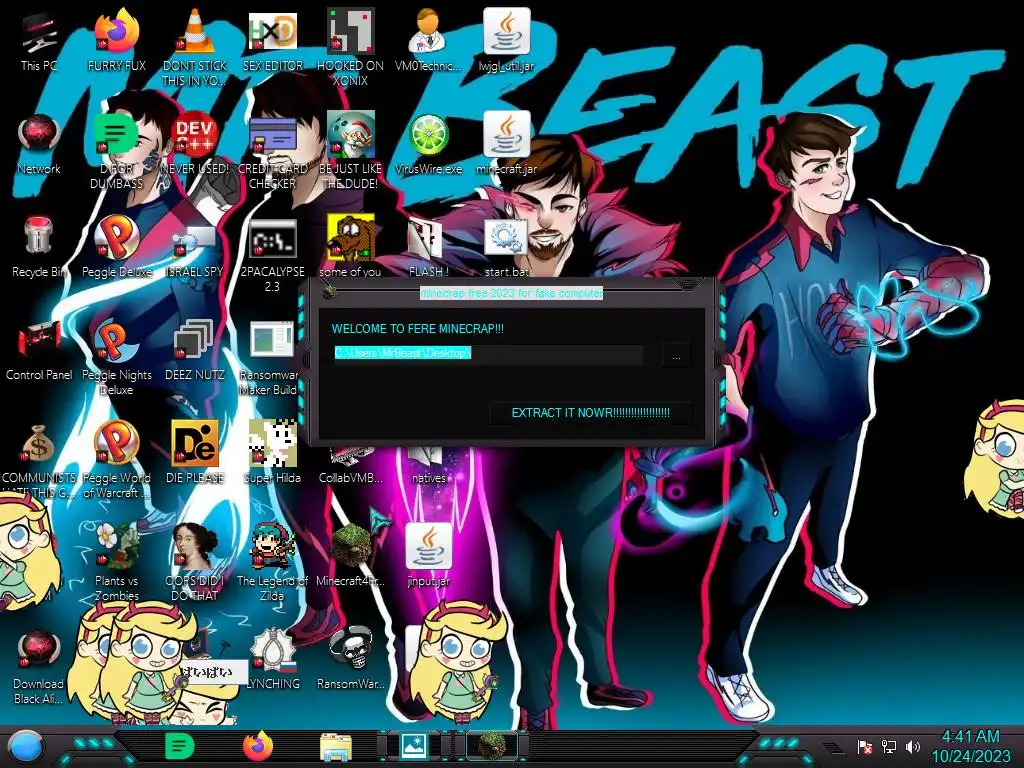The height and width of the screenshot is (768, 1024).
Task: Select the start.bat file
Action: click(x=506, y=247)
